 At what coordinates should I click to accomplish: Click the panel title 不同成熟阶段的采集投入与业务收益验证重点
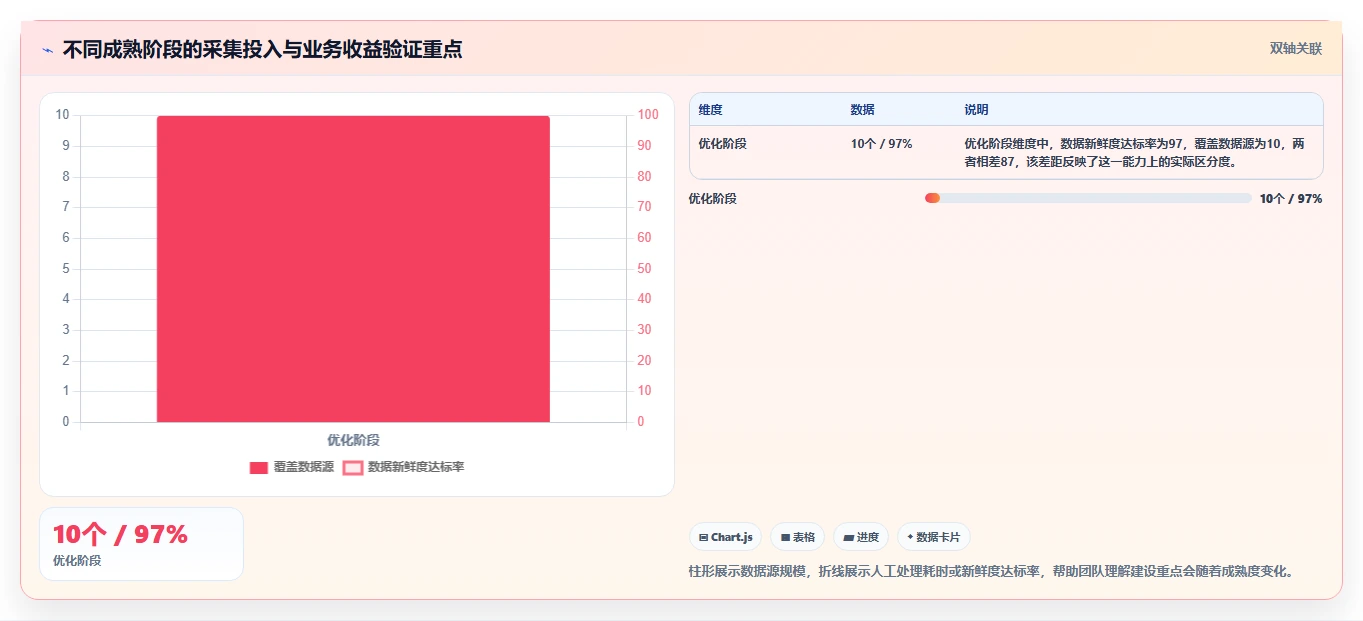click(x=262, y=49)
